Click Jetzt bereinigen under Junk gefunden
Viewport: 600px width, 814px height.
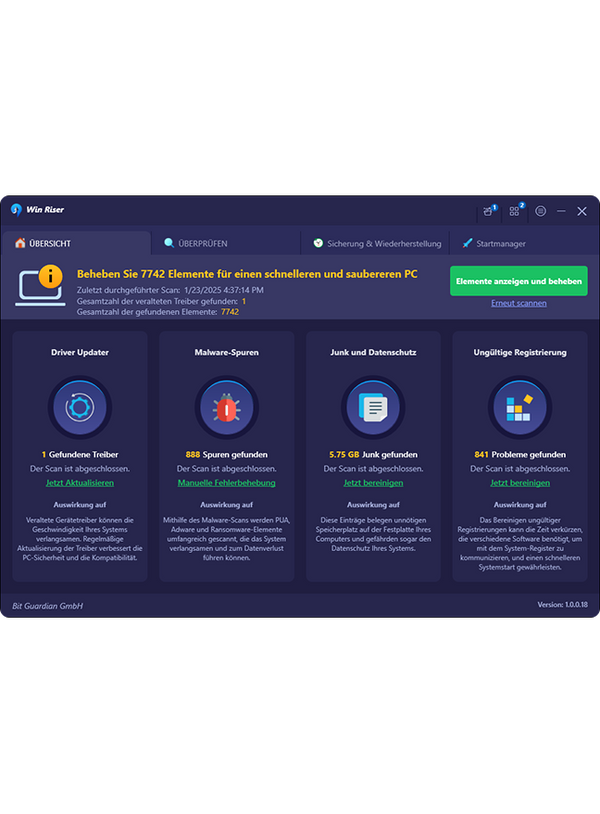coord(373,483)
